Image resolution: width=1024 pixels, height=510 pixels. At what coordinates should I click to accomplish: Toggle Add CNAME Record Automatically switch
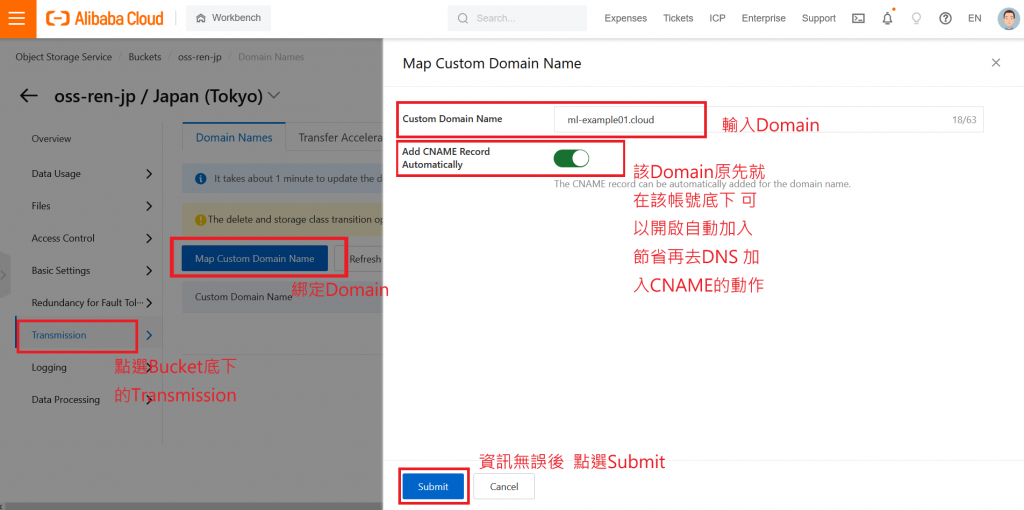[x=571, y=158]
